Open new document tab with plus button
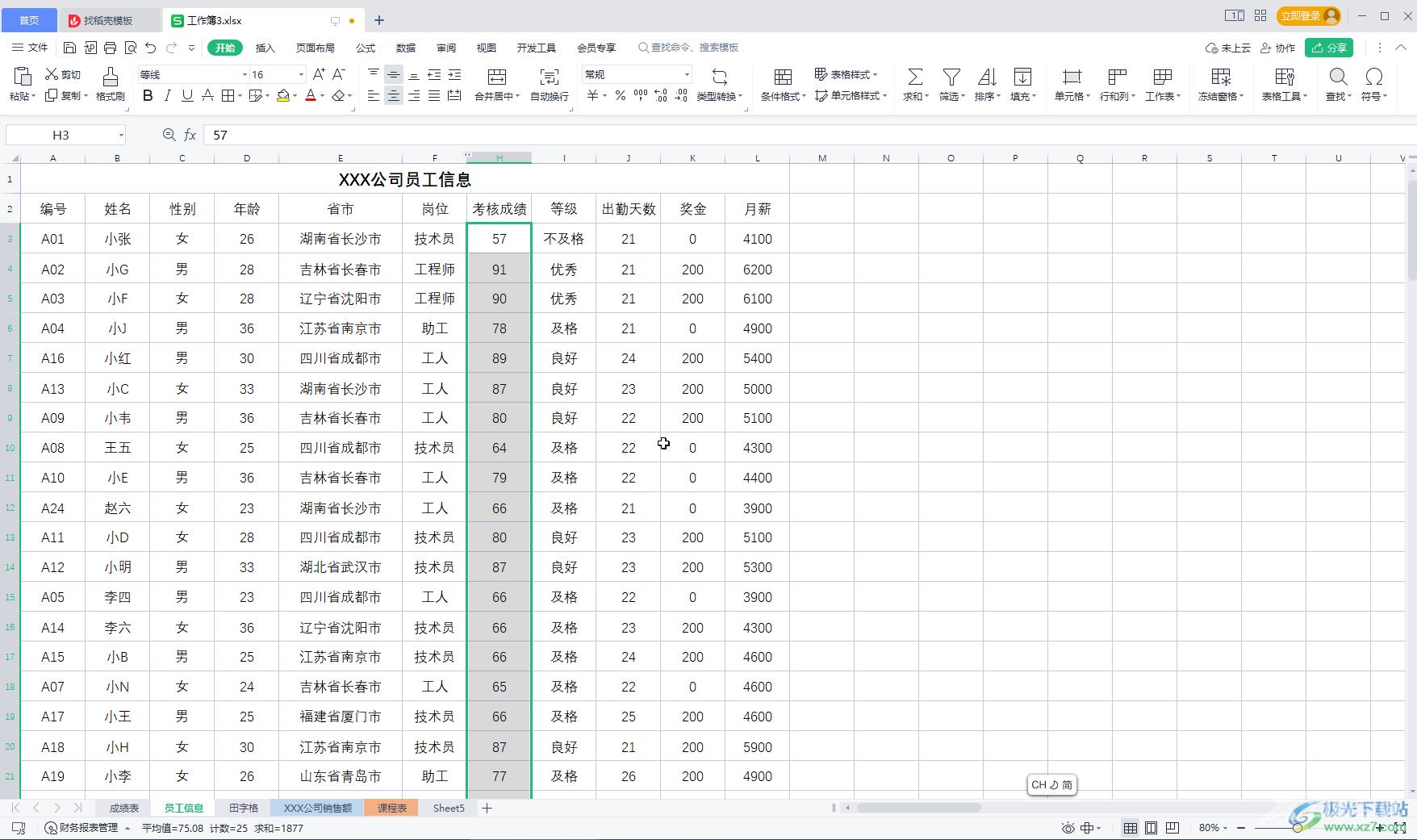 coord(379,20)
